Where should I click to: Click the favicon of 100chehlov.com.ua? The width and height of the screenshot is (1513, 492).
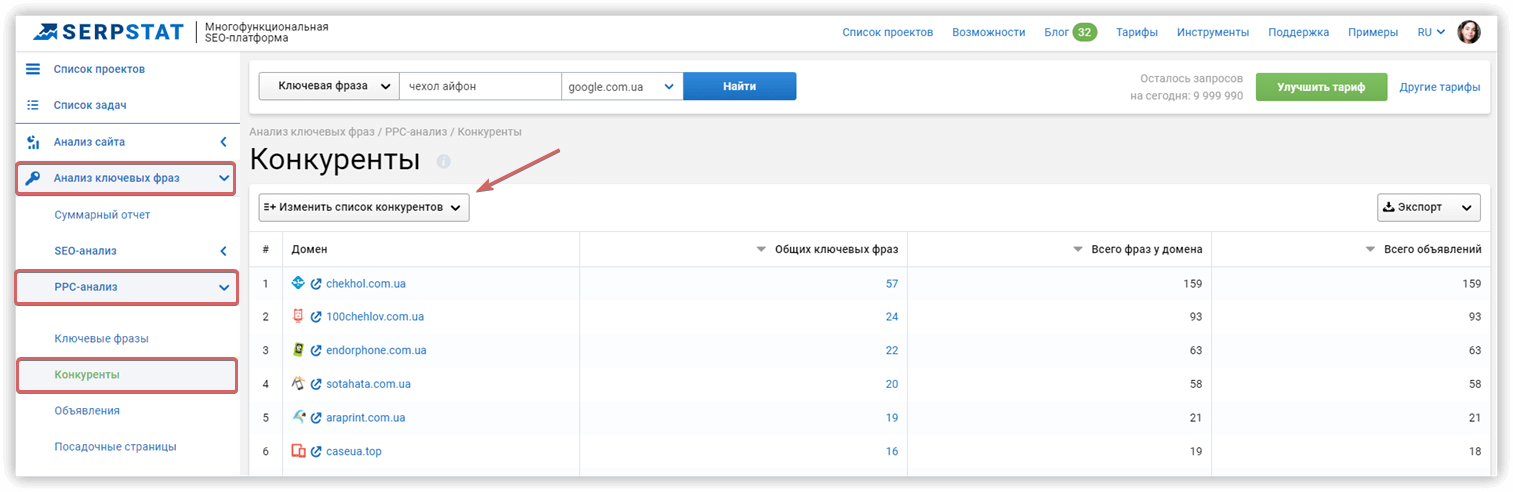pos(298,316)
